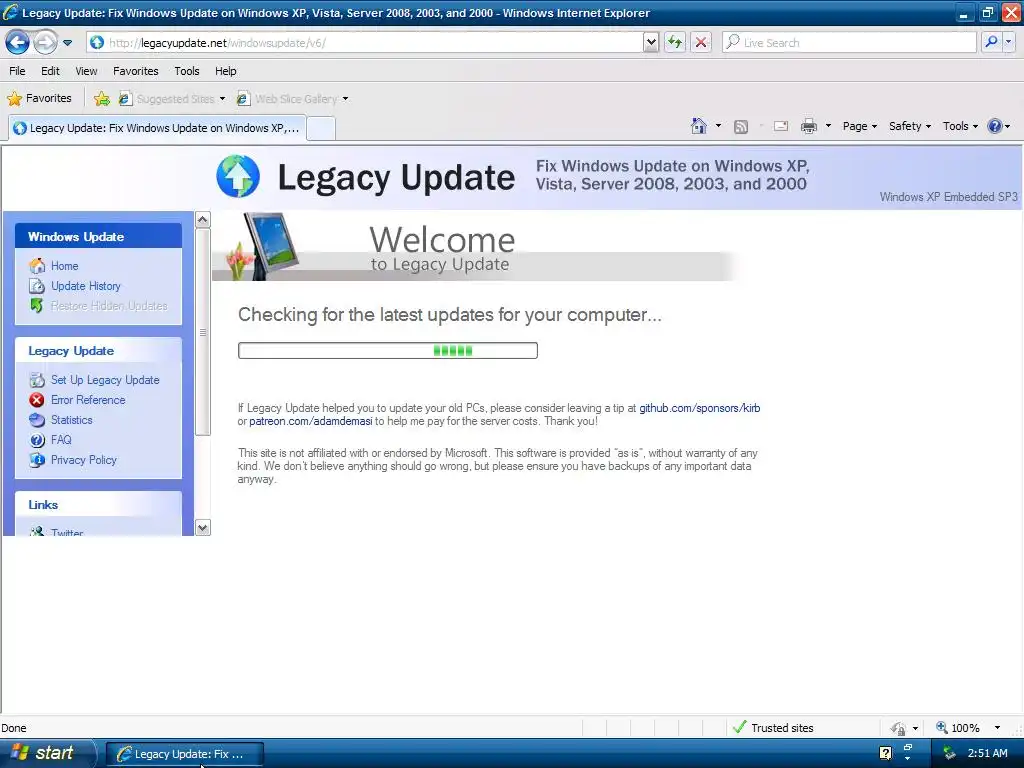Expand Web Slice Gallery dropdown arrow
The height and width of the screenshot is (768, 1024).
coord(345,99)
